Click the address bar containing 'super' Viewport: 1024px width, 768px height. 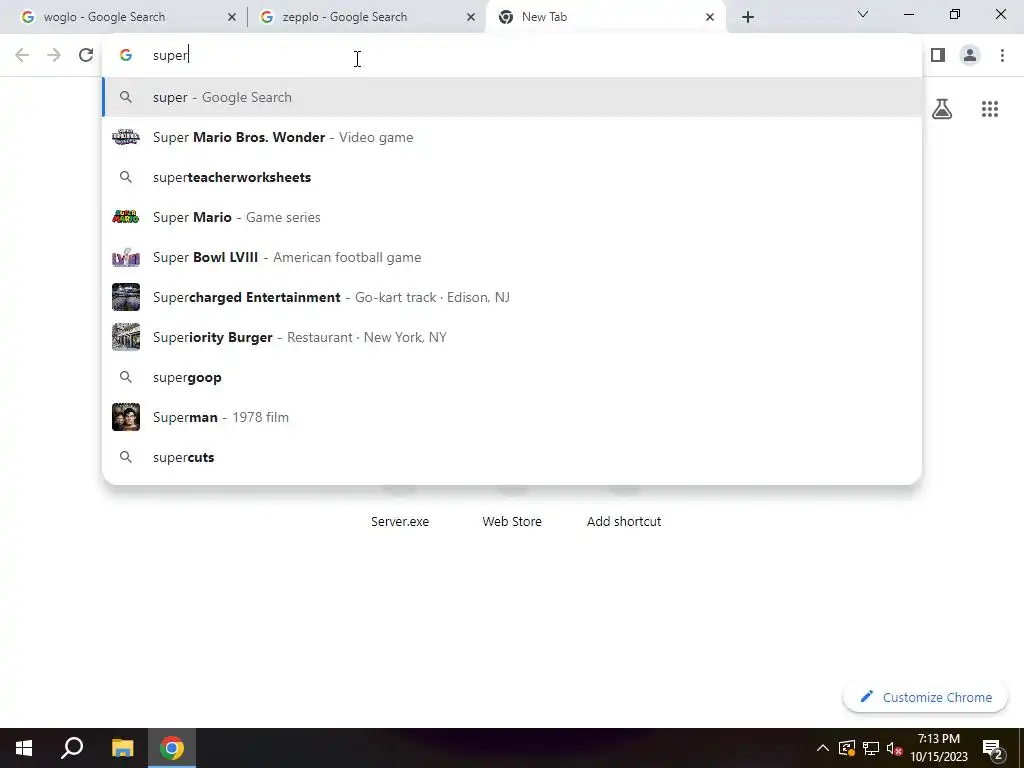pyautogui.click(x=512, y=56)
